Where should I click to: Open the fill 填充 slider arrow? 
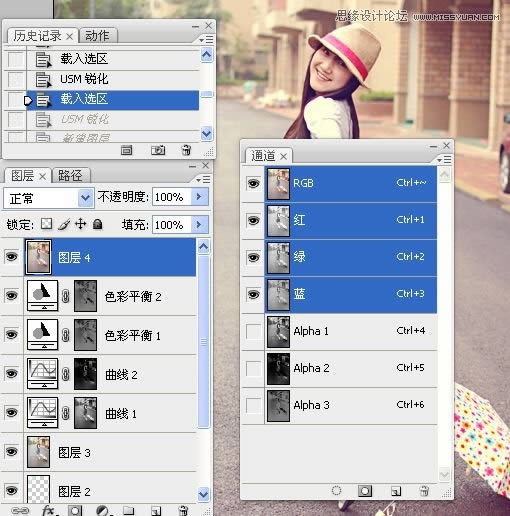click(x=199, y=224)
